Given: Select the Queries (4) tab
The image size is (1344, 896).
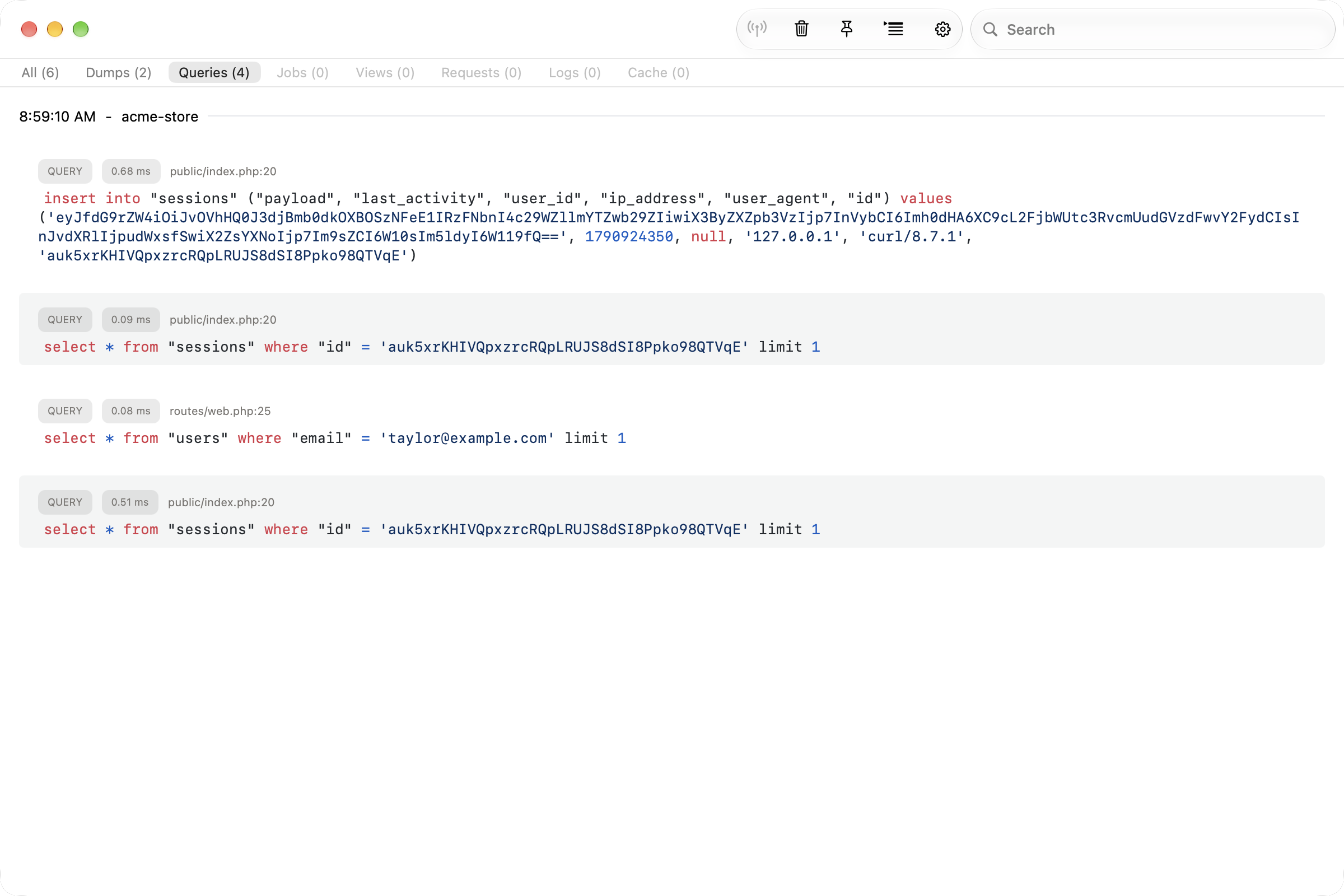Looking at the screenshot, I should (x=214, y=73).
